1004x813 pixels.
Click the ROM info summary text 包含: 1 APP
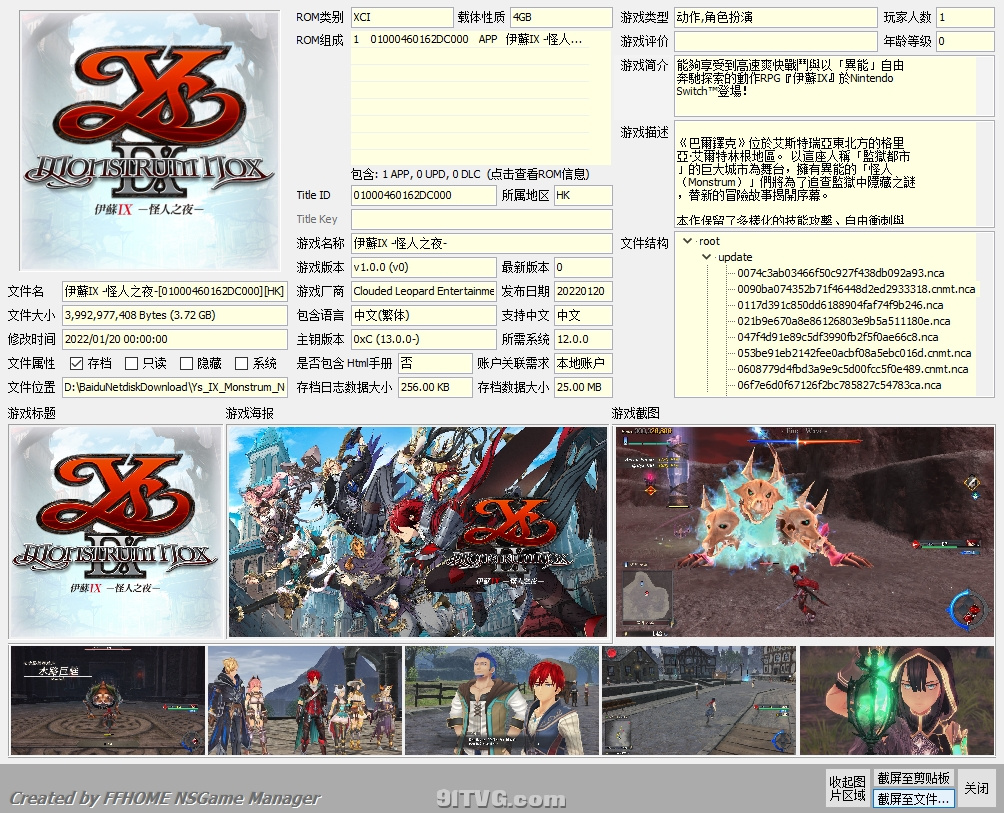[x=471, y=174]
